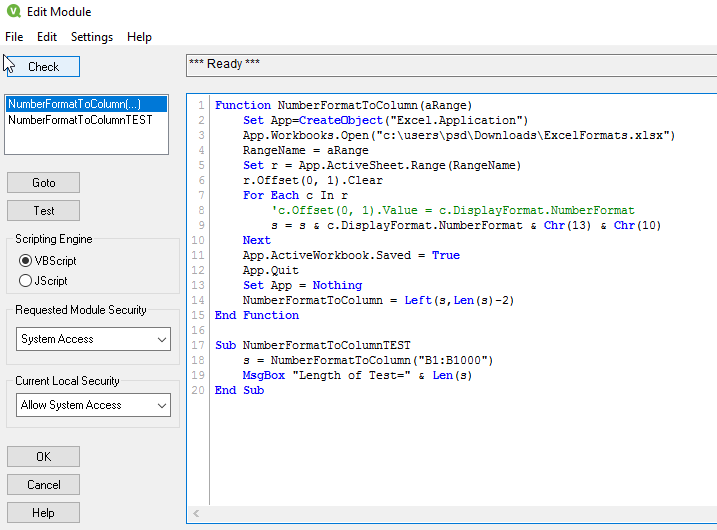Click the left scroll arrow of code editor
Viewport: 717px width, 530px height.
(196, 514)
